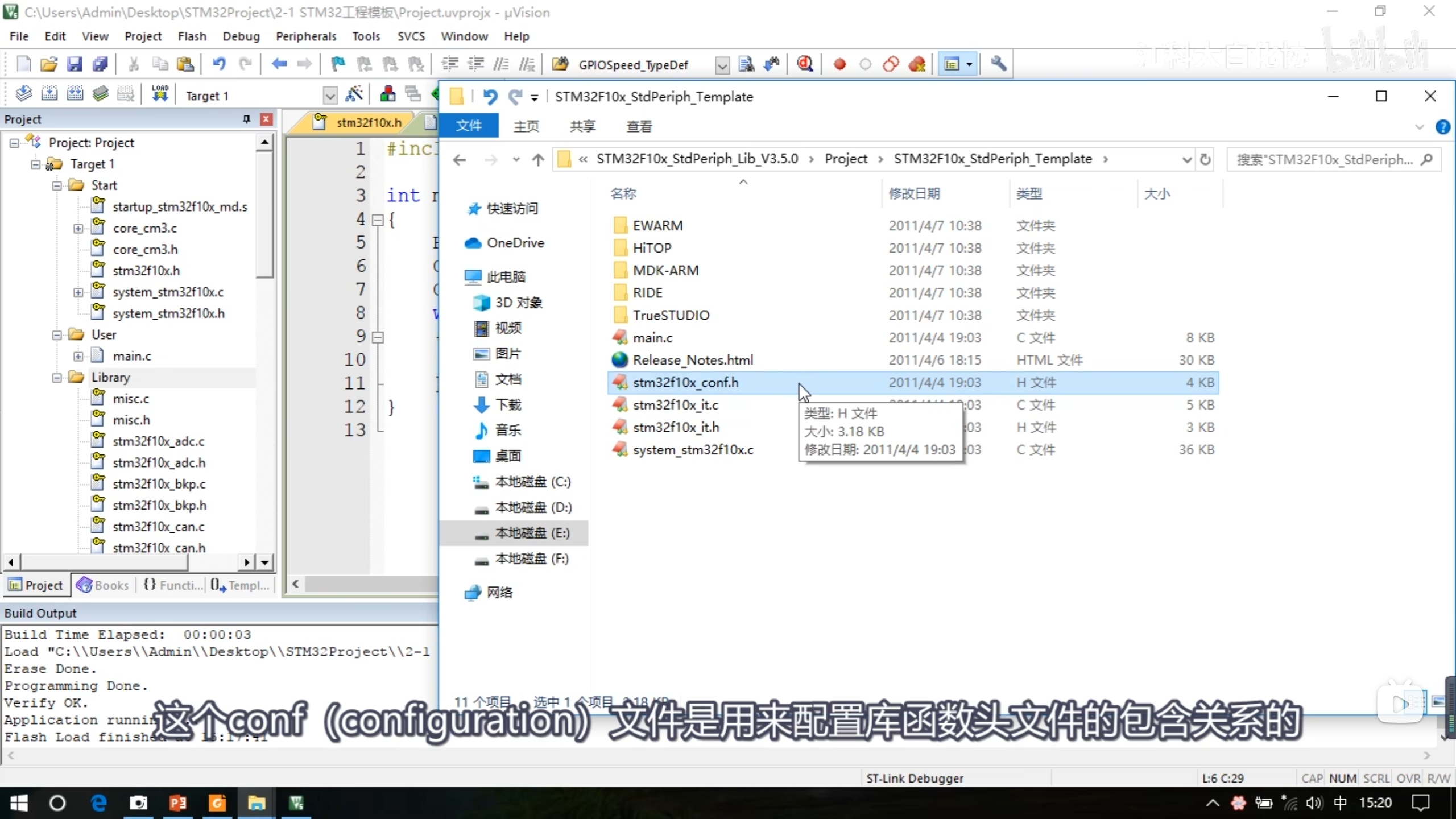Open the 查看 ribbon tab in Explorer
Viewport: 1456px width, 819px height.
click(x=639, y=126)
